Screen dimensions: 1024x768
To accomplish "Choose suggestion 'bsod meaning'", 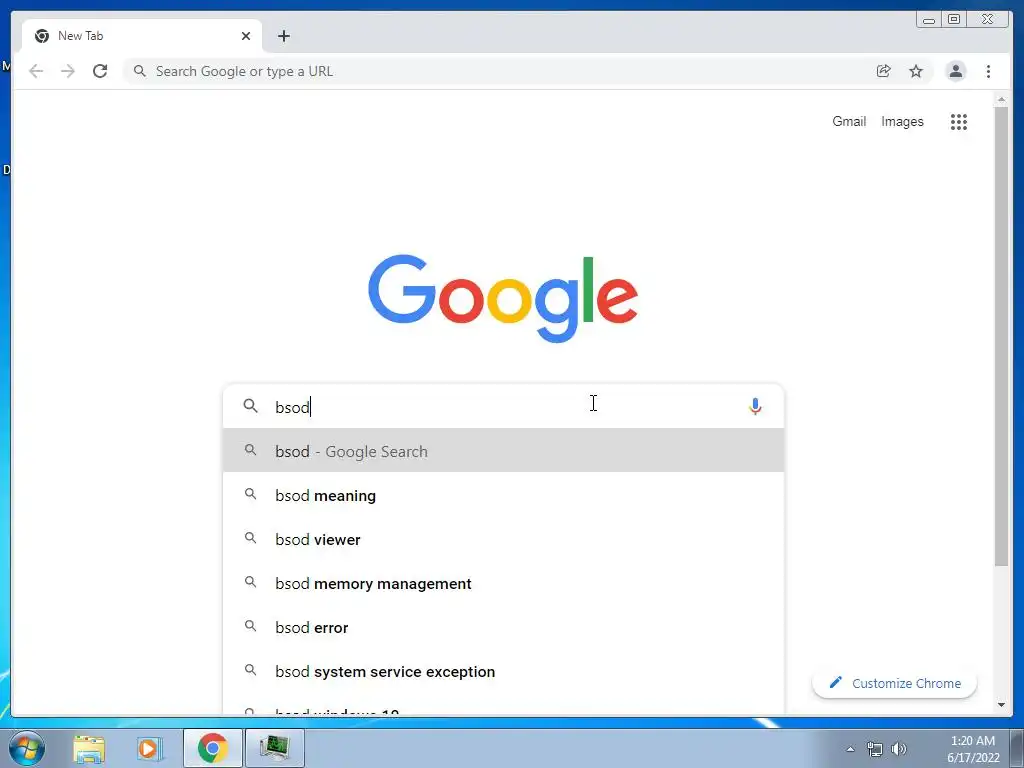I will click(503, 495).
